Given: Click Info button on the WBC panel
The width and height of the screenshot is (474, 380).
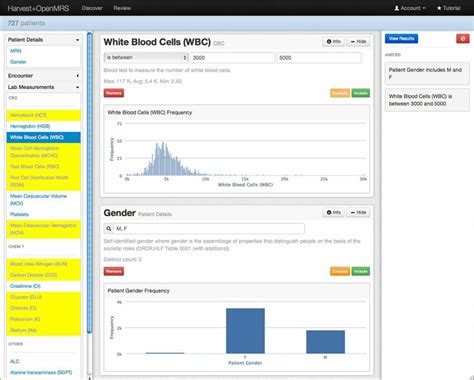Looking at the screenshot, I should [333, 42].
